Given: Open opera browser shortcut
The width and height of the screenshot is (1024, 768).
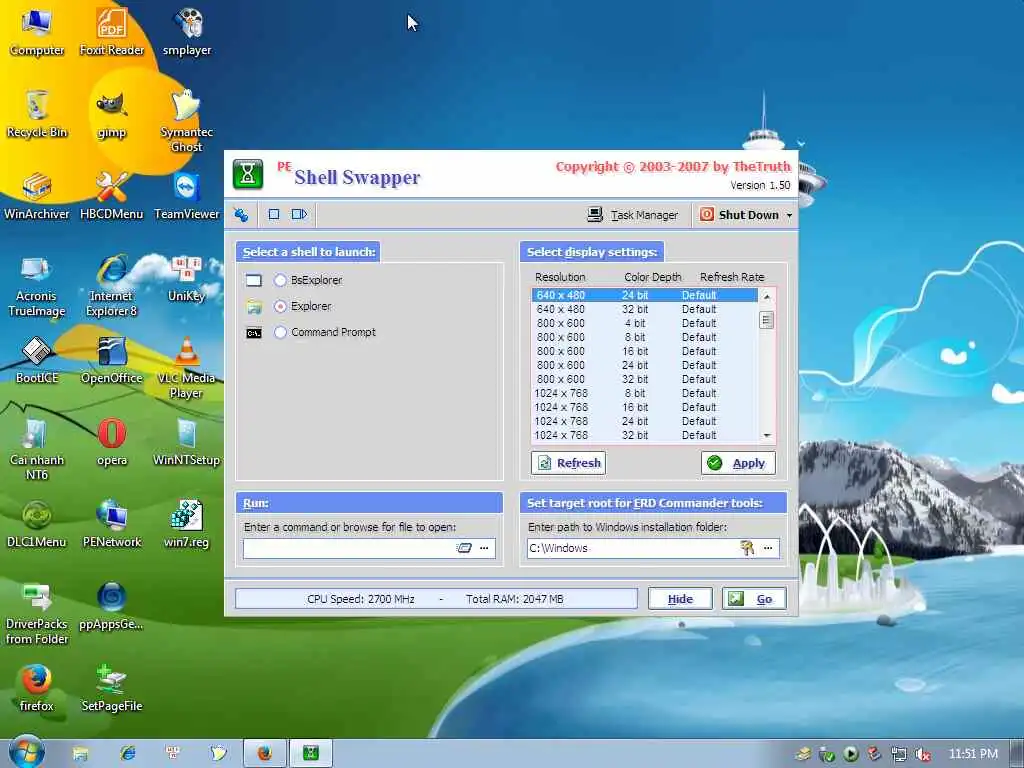Looking at the screenshot, I should [x=112, y=442].
